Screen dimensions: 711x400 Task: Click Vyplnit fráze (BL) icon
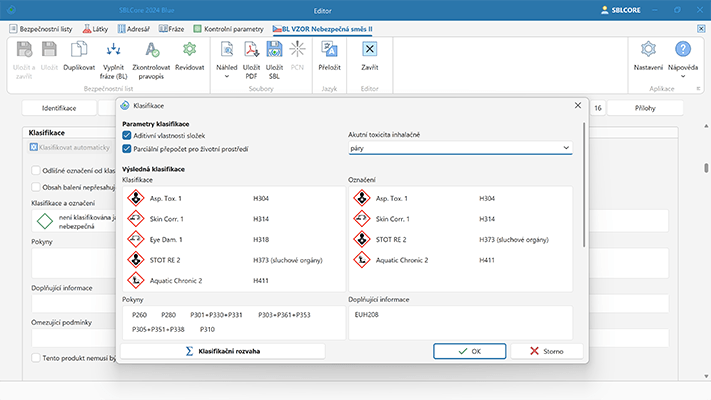point(114,50)
